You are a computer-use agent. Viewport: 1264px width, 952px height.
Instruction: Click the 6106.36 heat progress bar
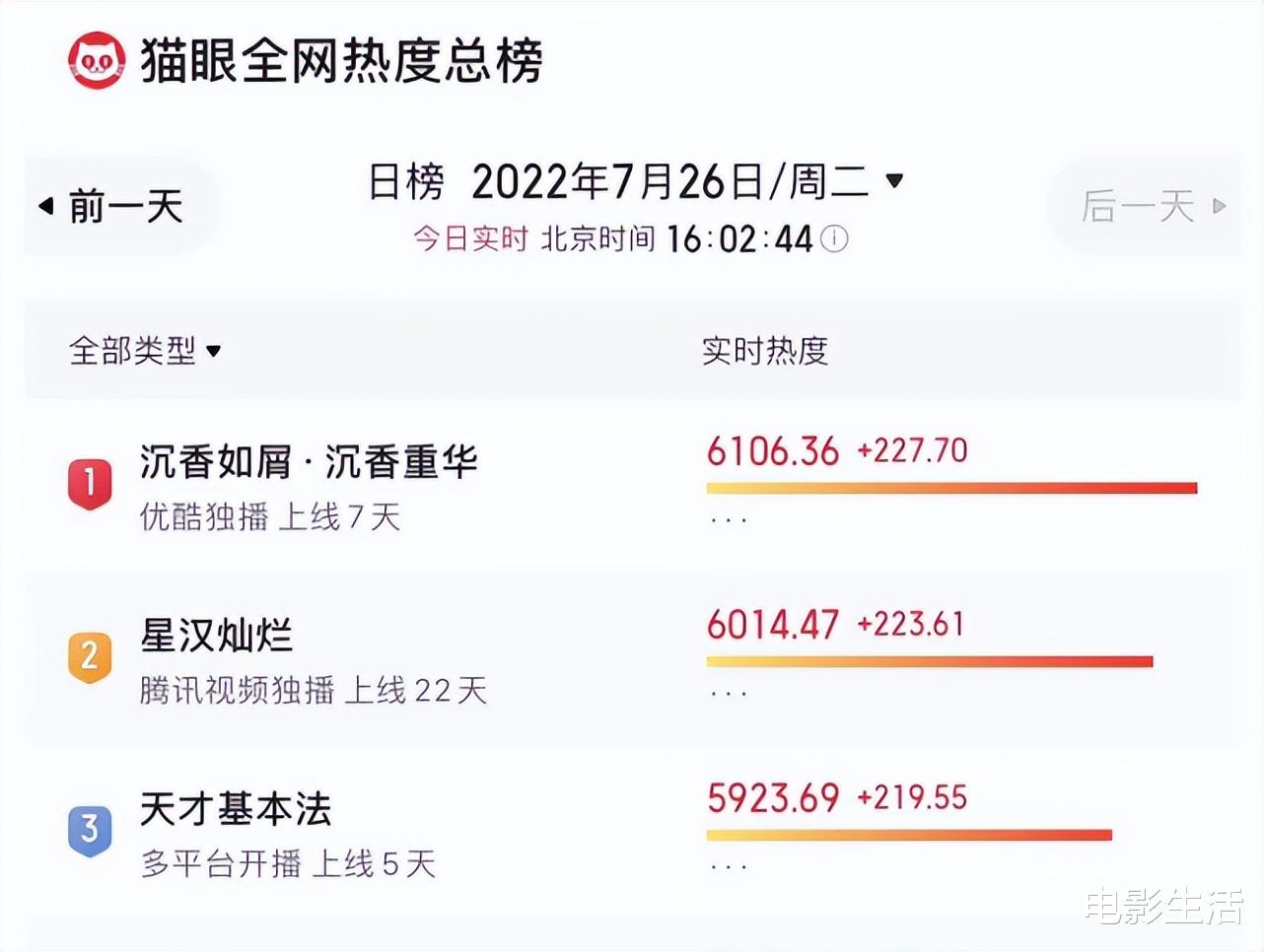click(951, 488)
